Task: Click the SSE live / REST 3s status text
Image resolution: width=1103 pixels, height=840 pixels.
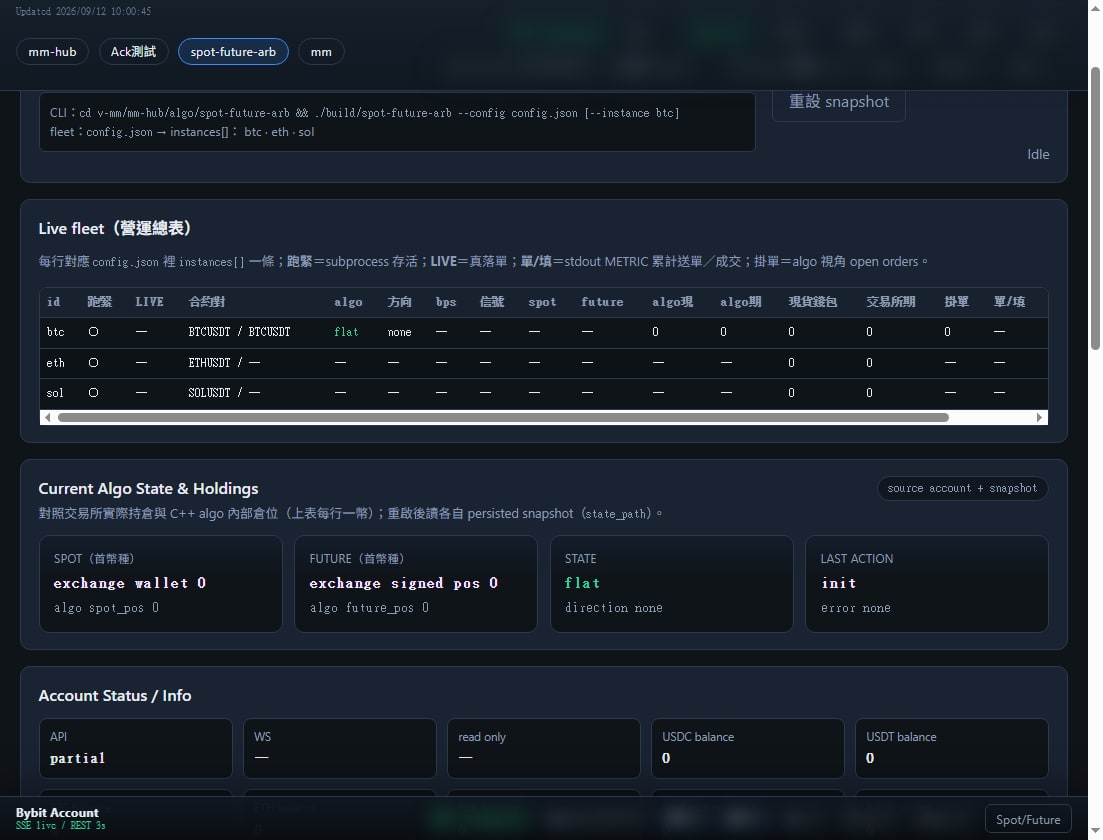Action: (60, 825)
